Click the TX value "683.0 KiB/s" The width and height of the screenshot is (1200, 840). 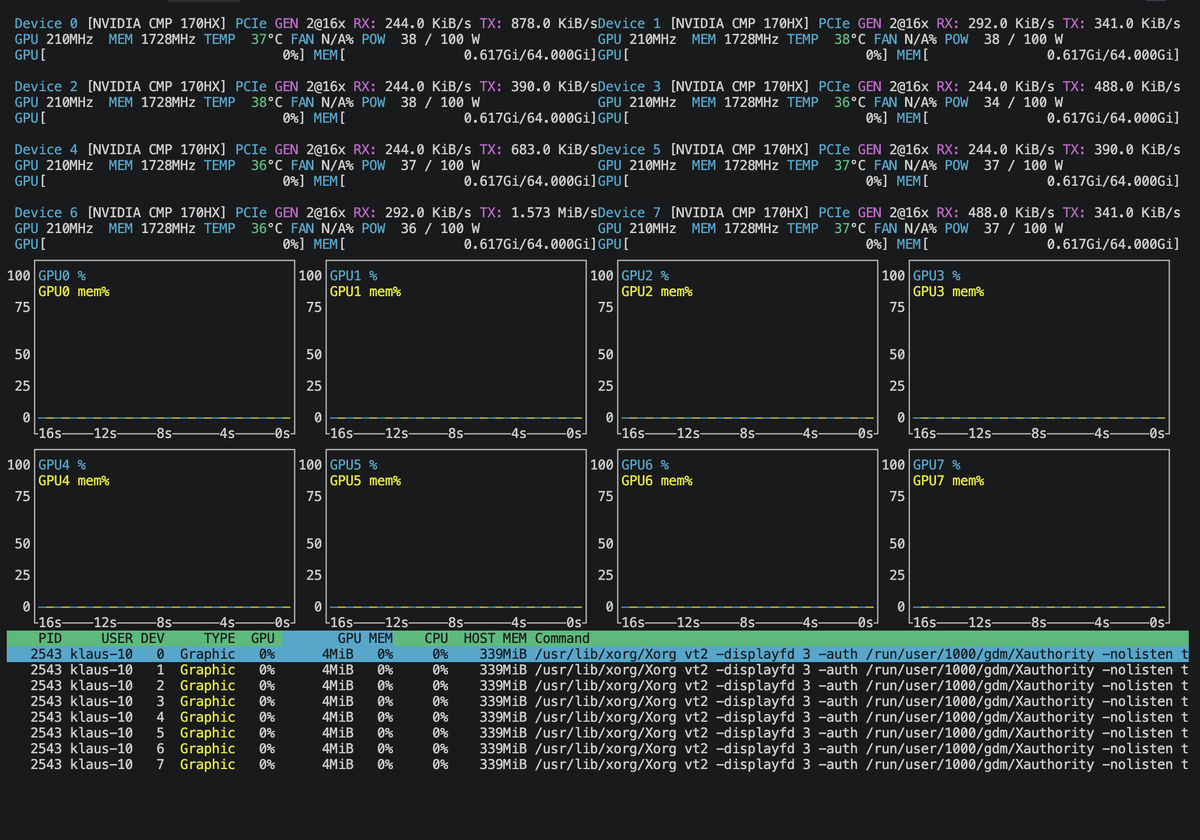click(x=553, y=150)
